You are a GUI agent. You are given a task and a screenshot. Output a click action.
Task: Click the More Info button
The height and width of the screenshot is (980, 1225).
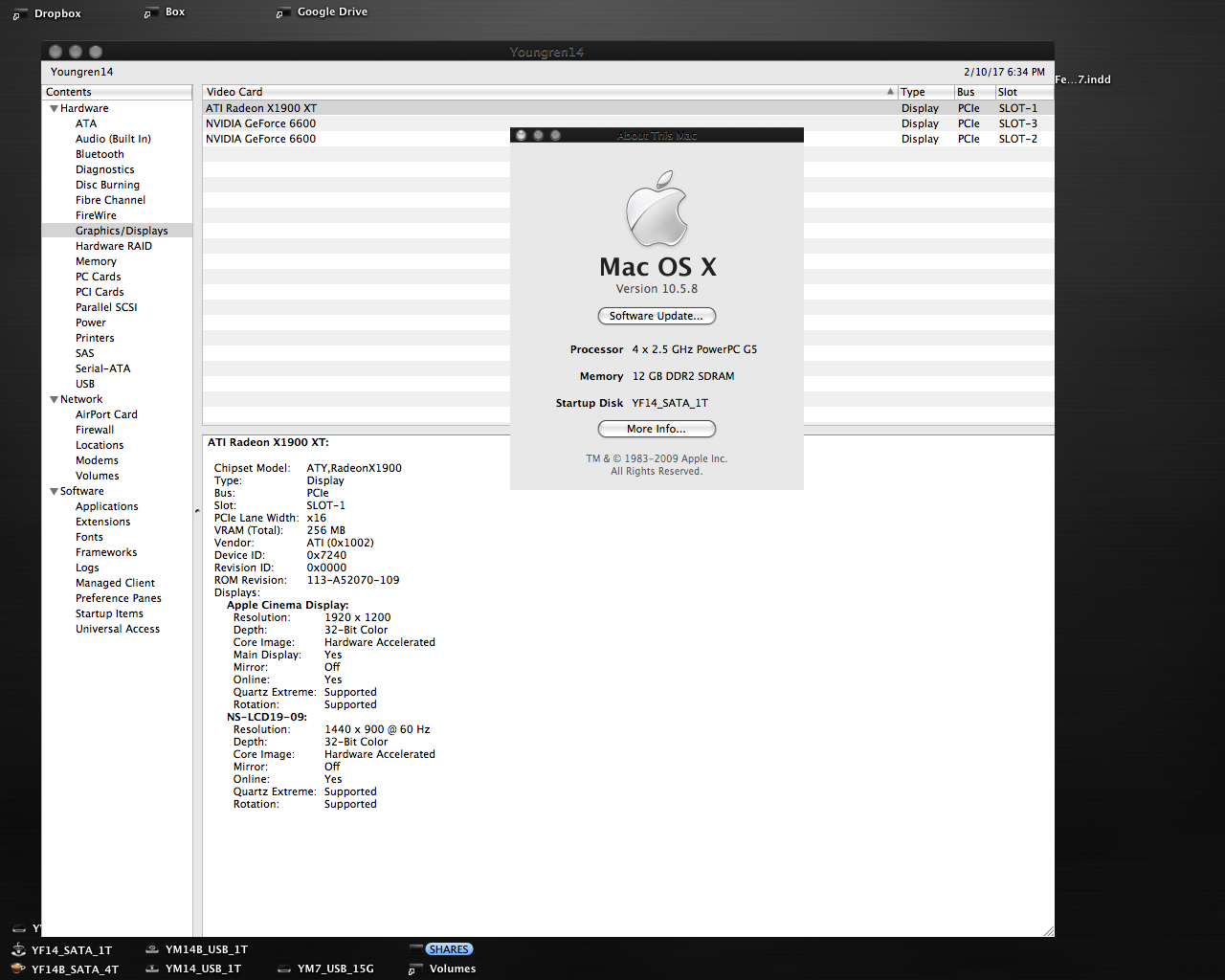coord(657,429)
